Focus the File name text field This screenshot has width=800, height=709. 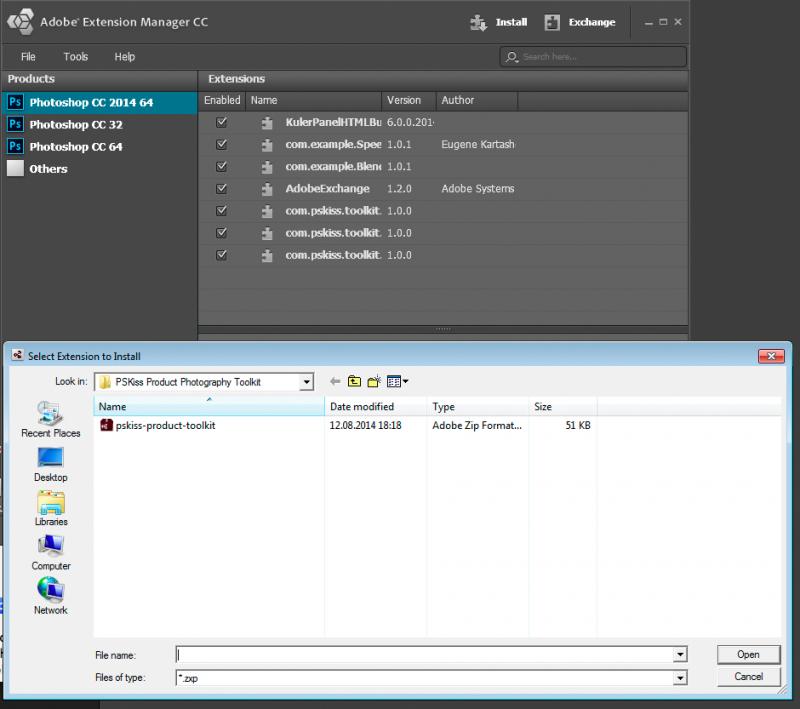pyautogui.click(x=425, y=654)
